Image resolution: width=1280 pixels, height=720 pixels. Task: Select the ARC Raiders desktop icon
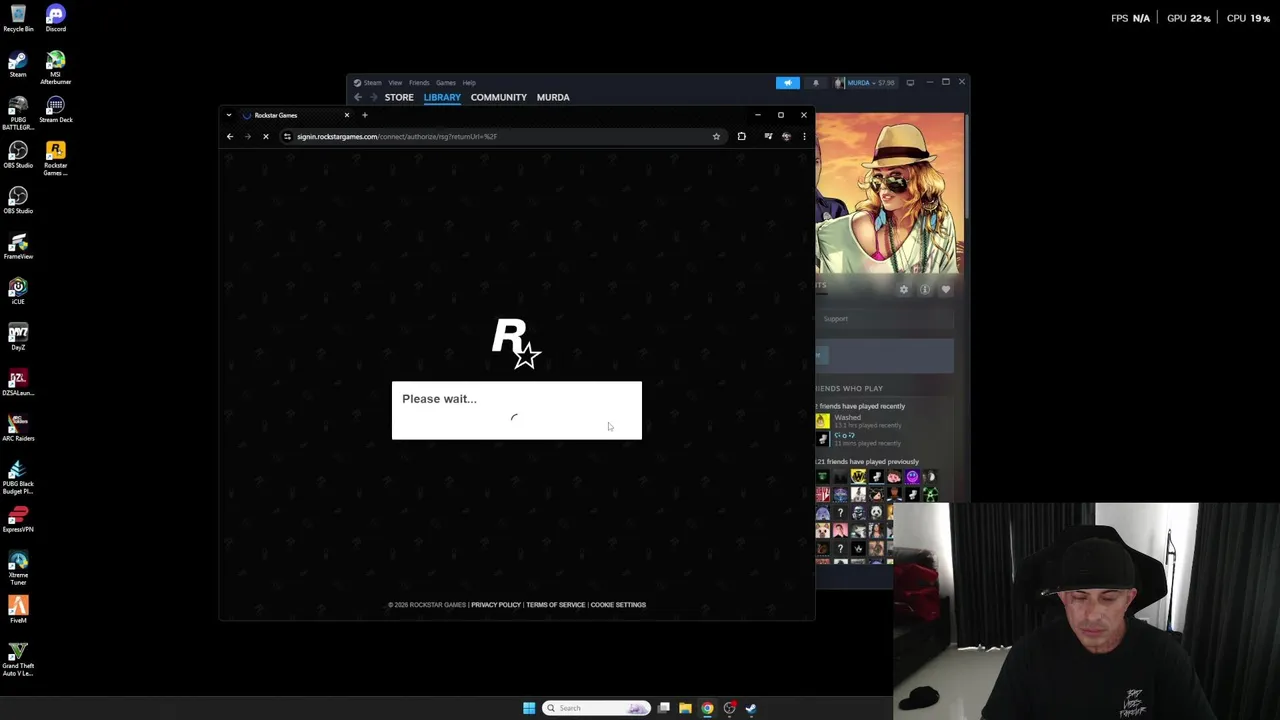click(18, 428)
